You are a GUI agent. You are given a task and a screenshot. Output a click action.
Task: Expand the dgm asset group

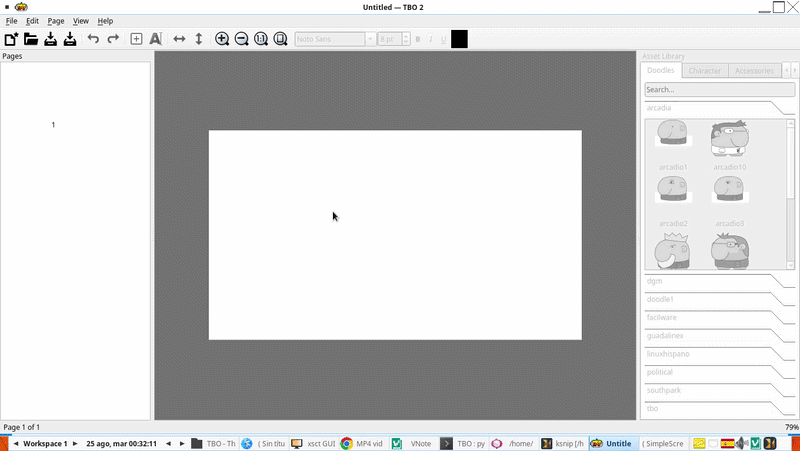(x=719, y=281)
